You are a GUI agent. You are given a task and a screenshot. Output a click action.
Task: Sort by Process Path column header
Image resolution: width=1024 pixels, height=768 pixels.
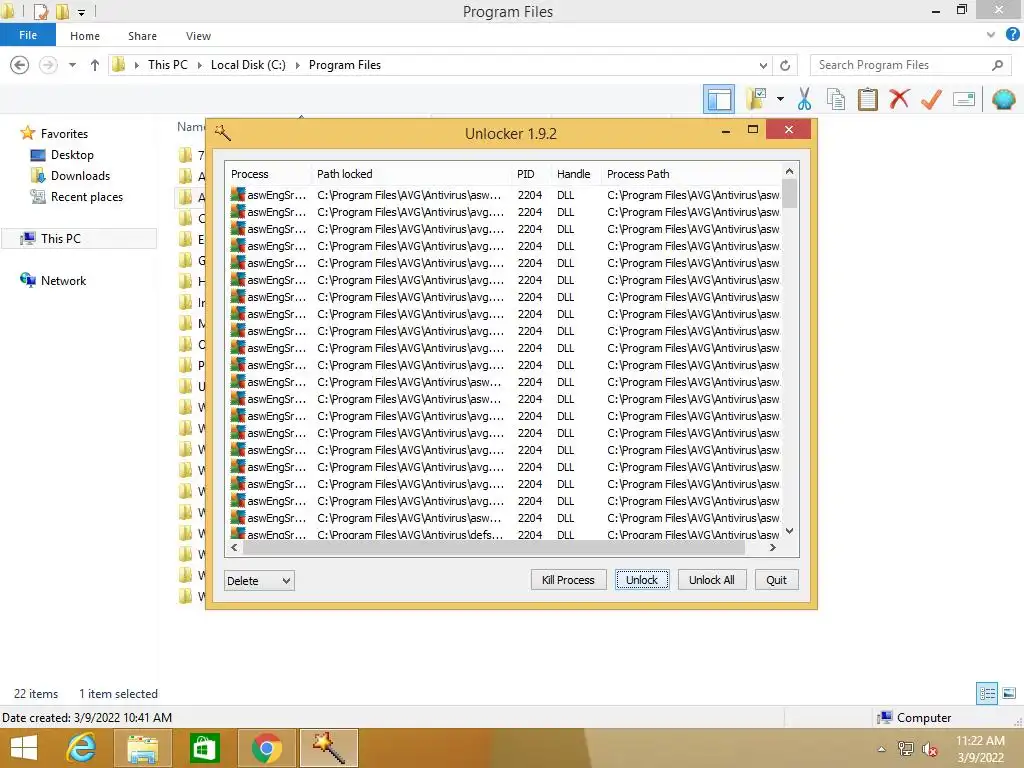click(x=691, y=174)
